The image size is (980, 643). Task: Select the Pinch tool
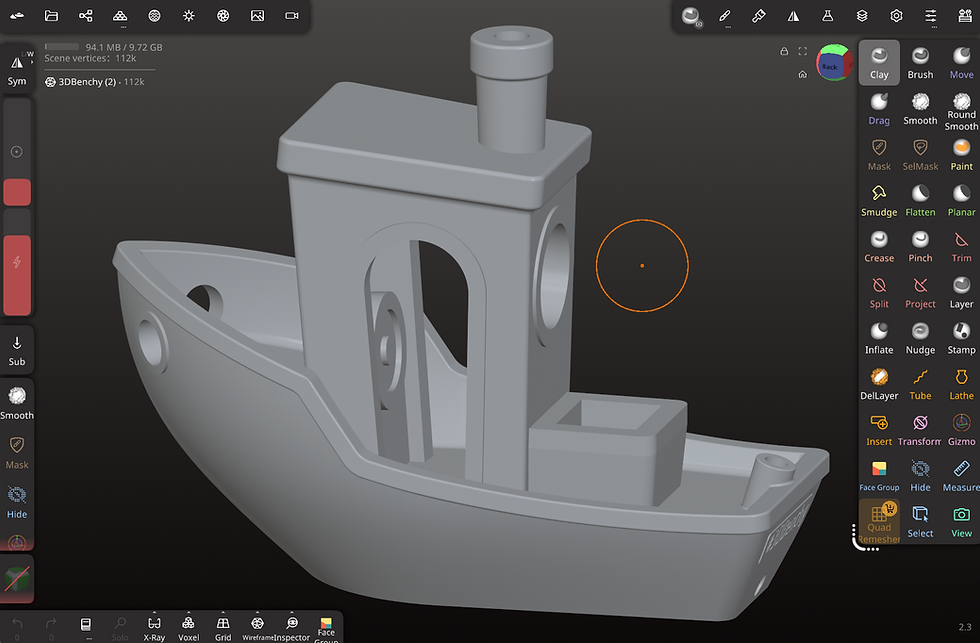920,246
